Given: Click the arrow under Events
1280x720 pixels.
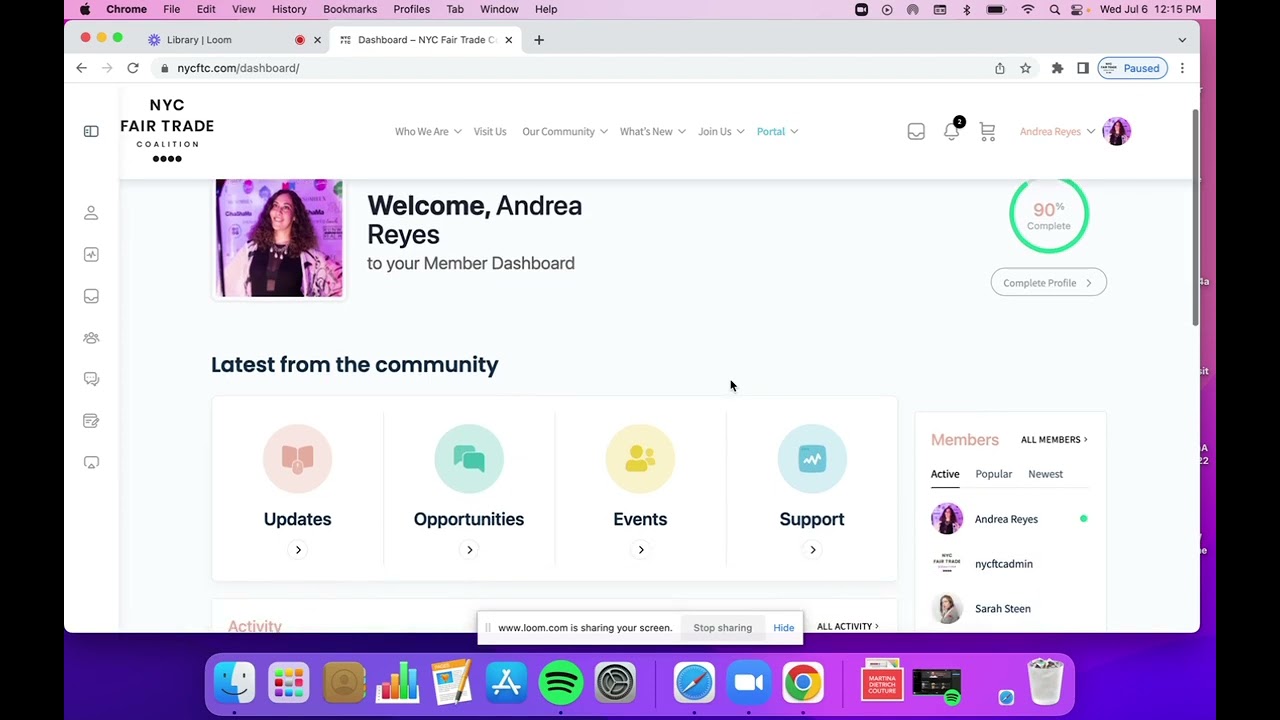Looking at the screenshot, I should [641, 549].
